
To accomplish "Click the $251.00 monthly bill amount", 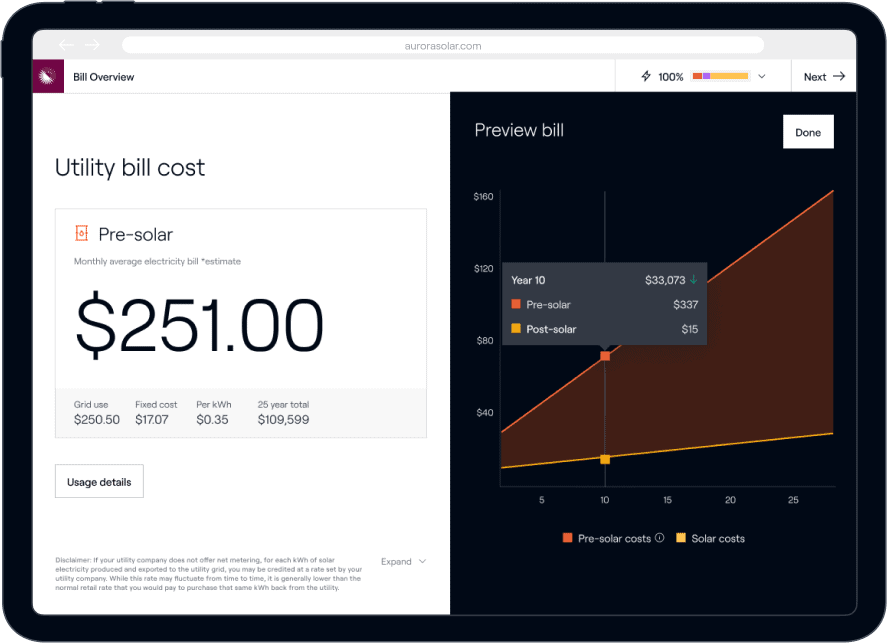I will point(199,325).
